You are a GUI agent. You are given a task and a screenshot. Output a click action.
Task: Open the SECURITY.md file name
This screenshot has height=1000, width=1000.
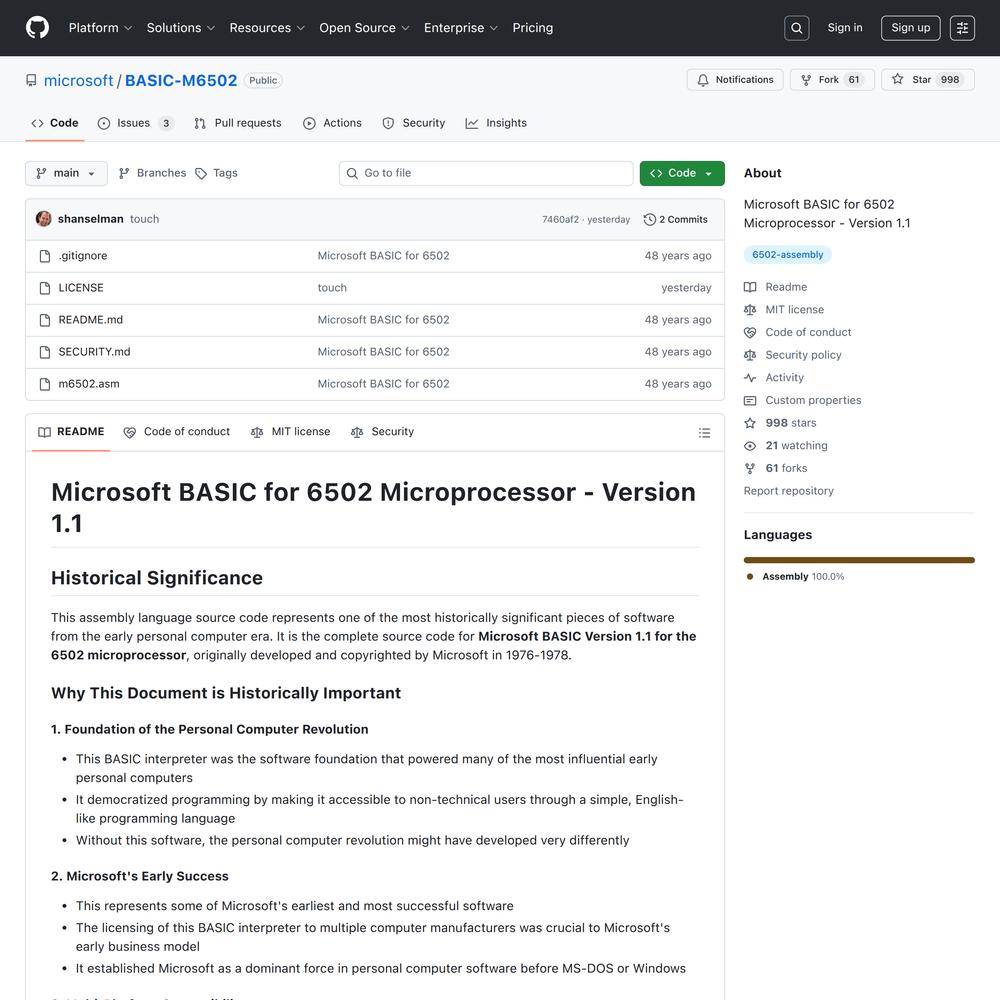[94, 351]
